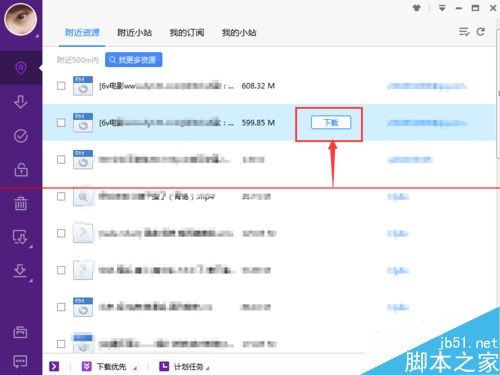Click the list sort icon at top right
The width and height of the screenshot is (500, 375).
(x=464, y=32)
